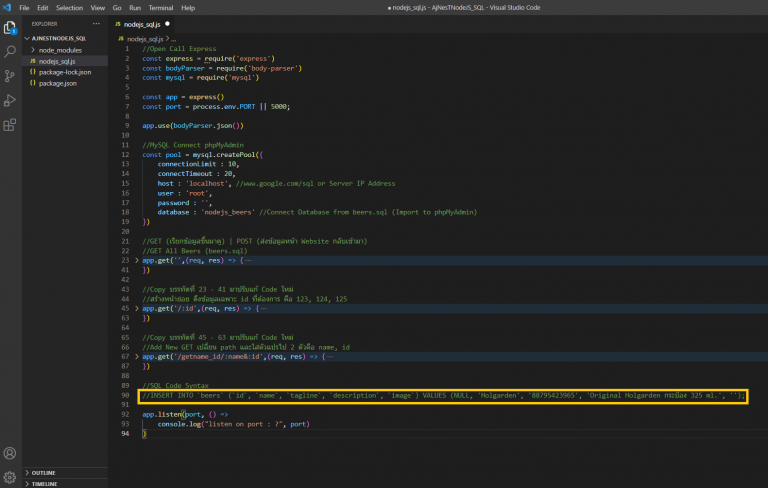Unfold the app.get('/:id') block on line 45
The width and height of the screenshot is (768, 488).
(137, 309)
